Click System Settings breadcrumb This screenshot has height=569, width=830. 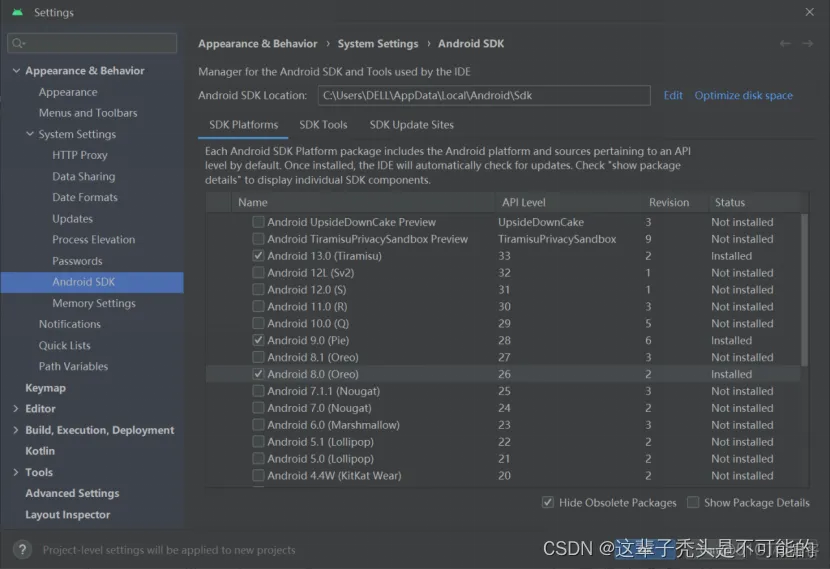pos(378,44)
